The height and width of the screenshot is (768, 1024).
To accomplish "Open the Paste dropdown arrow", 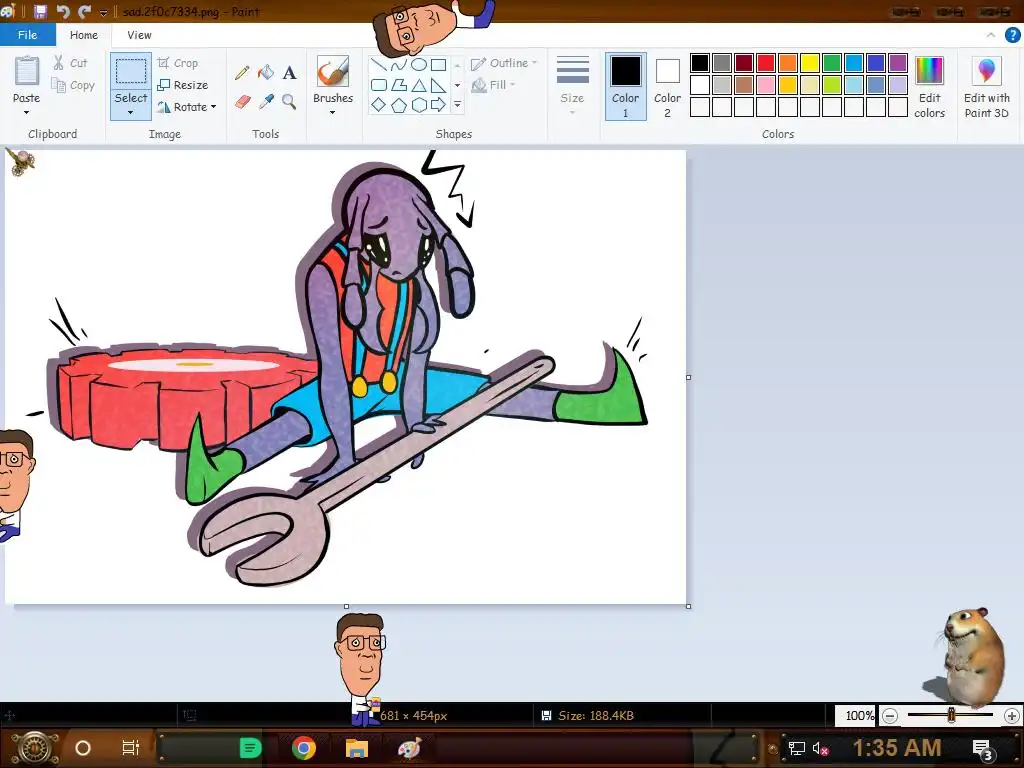I will tap(27, 113).
